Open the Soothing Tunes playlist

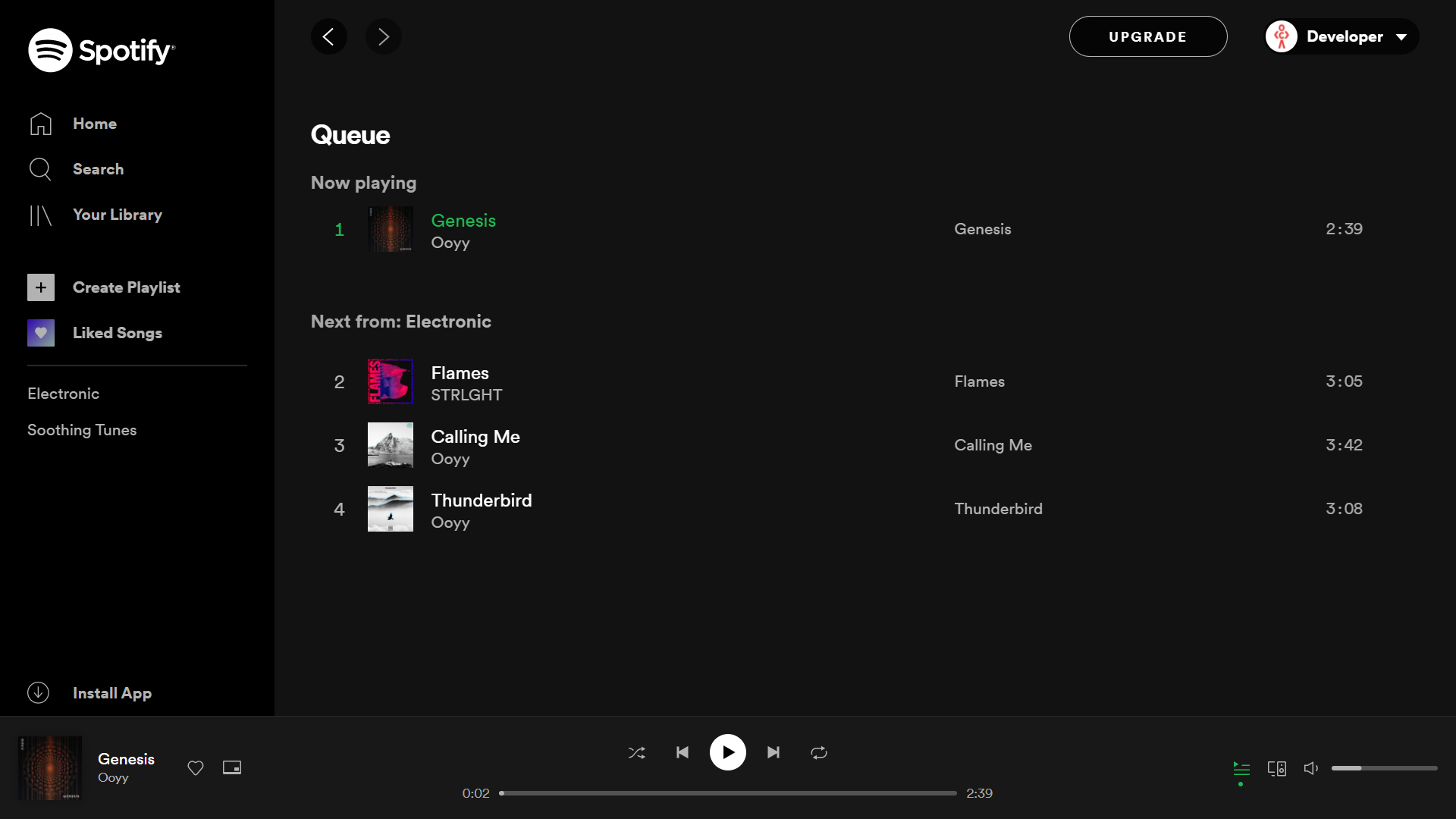(82, 430)
